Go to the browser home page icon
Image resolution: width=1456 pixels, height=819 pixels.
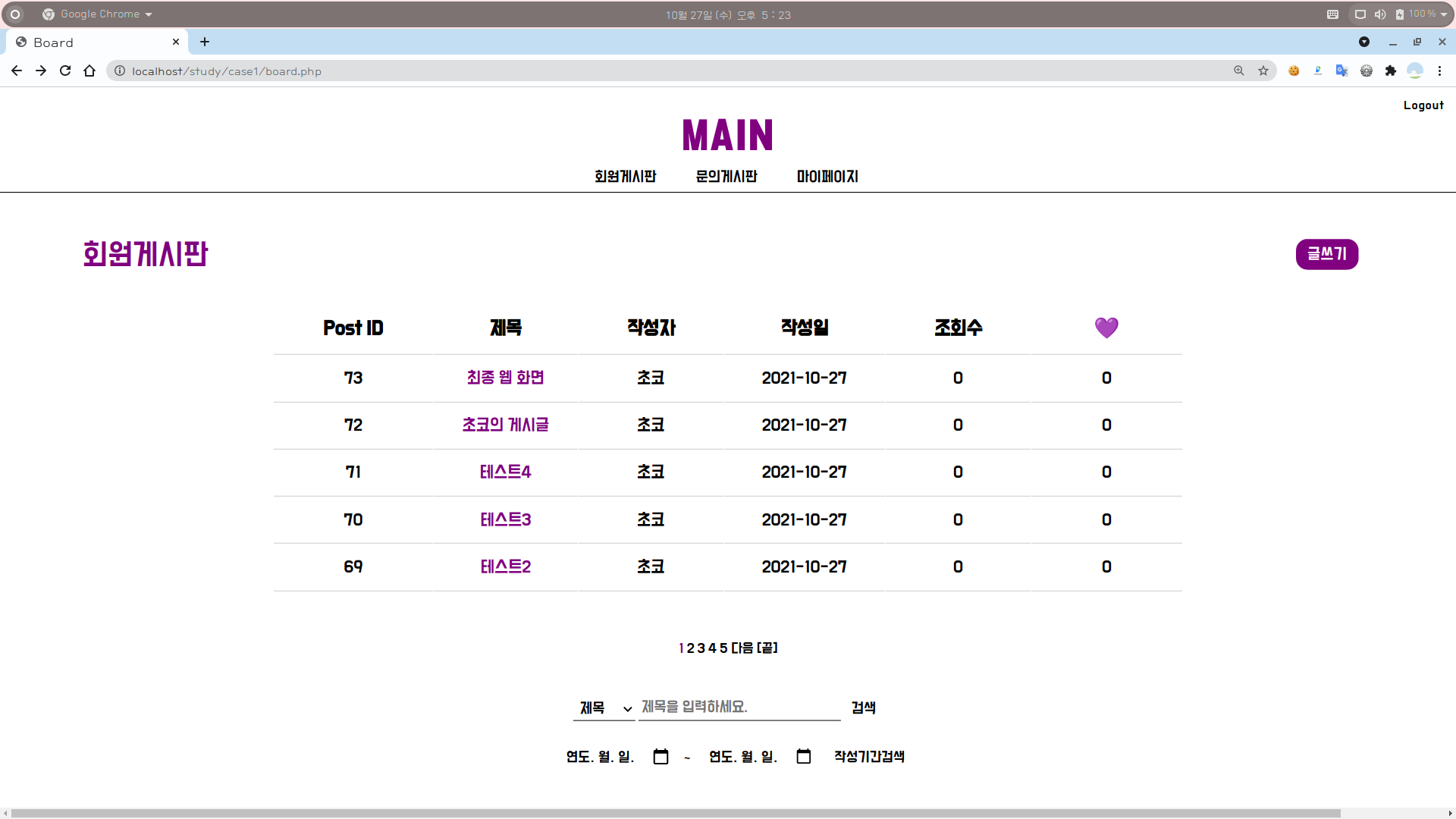[x=89, y=71]
